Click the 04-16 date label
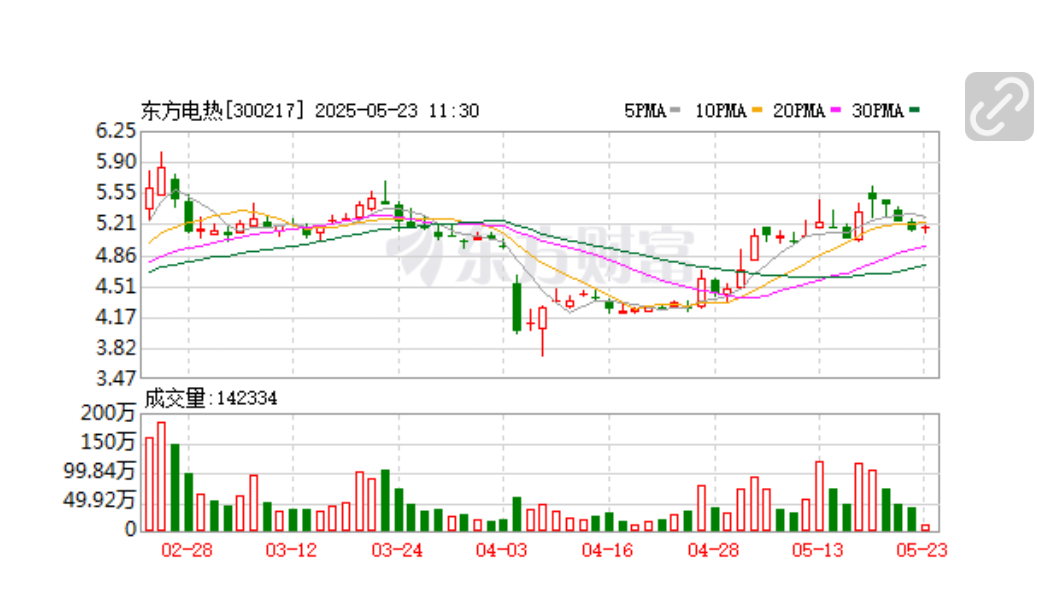Viewport: 1038px width, 609px height. 607,550
